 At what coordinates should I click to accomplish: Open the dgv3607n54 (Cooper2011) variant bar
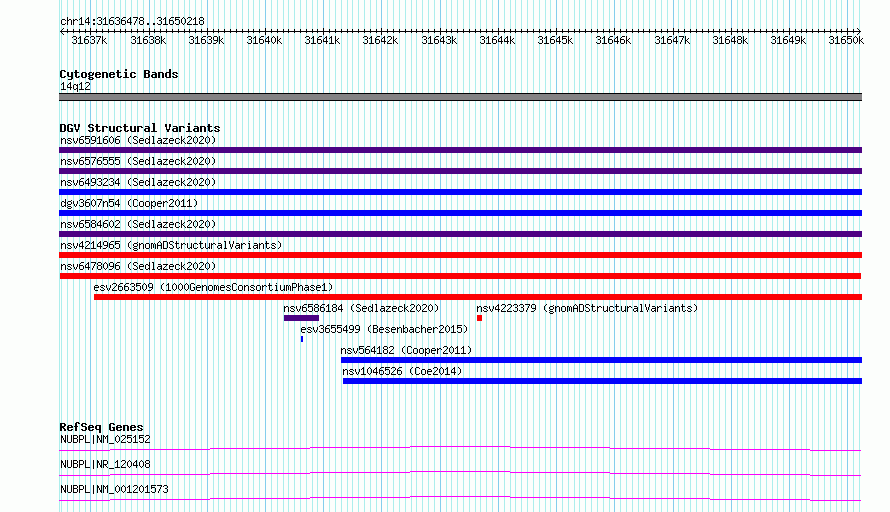pos(460,213)
